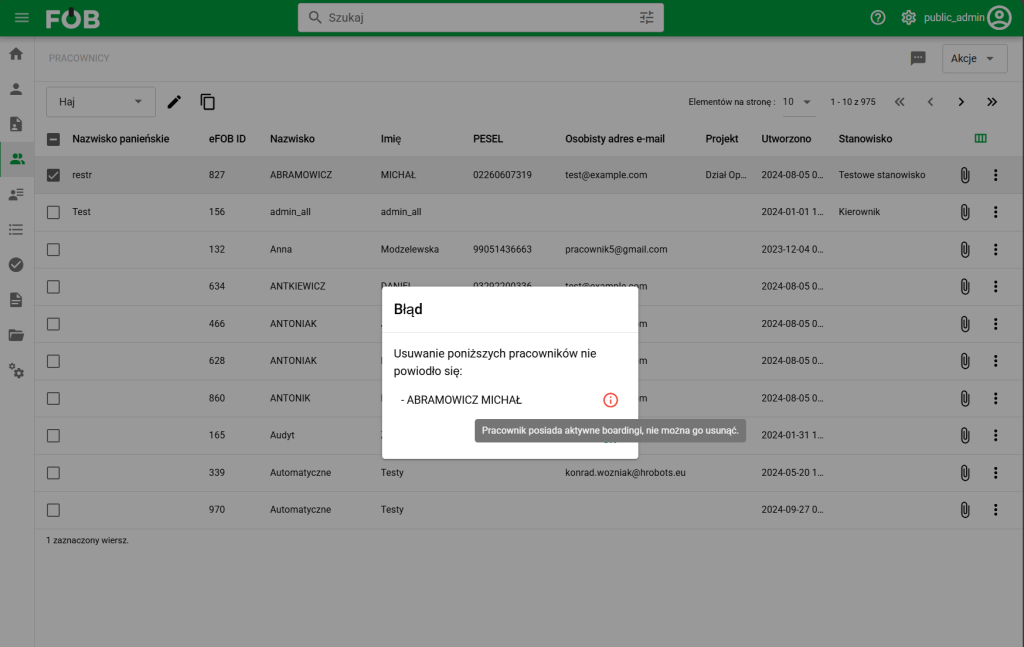Open search filter options icon
The height and width of the screenshot is (647, 1024).
click(x=647, y=18)
